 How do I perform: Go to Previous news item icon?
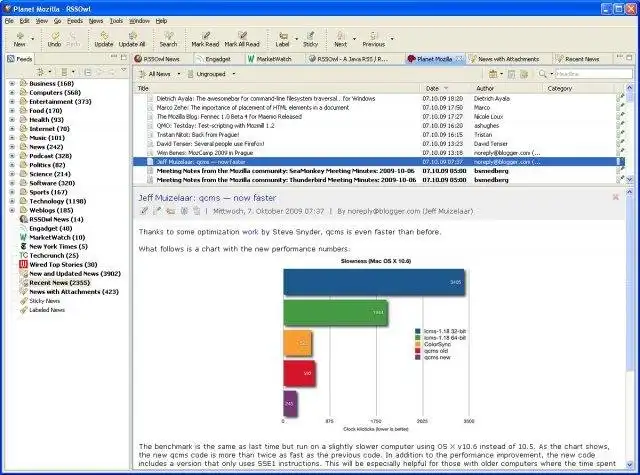[373, 36]
